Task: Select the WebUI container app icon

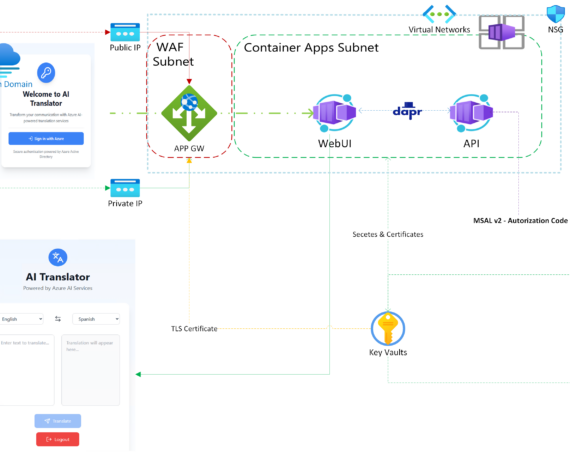Action: pos(335,113)
